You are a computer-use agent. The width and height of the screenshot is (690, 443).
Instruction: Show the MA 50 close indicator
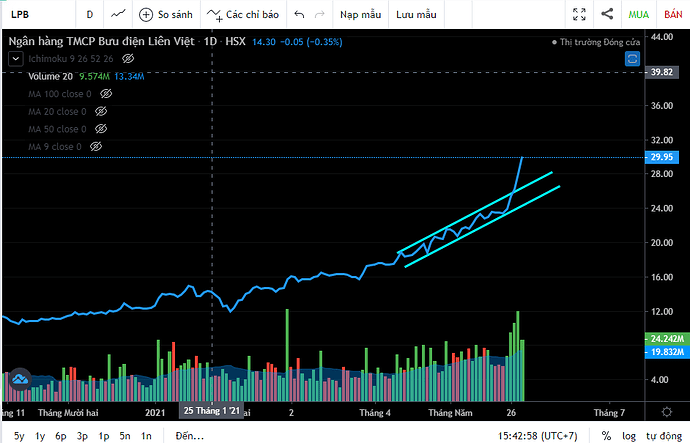coord(101,129)
